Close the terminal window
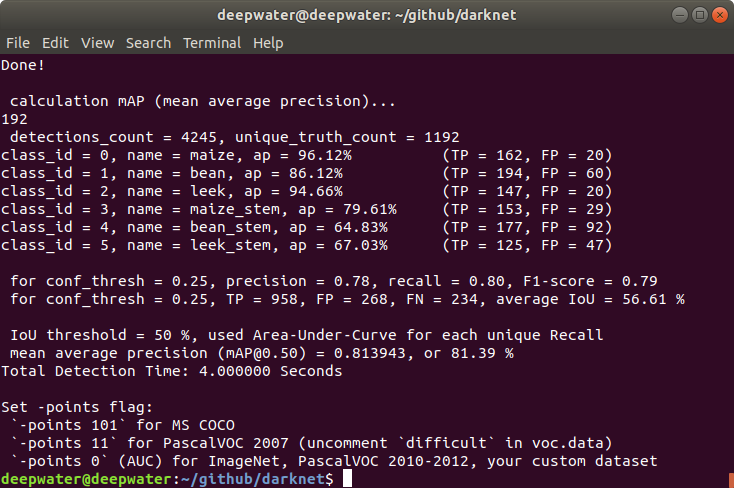734x488 pixels. [719, 15]
